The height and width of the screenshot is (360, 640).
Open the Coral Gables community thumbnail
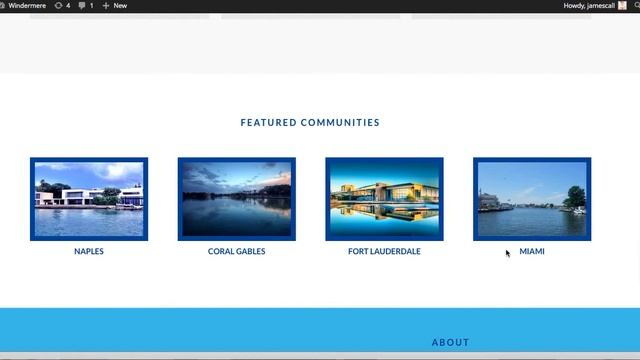[x=237, y=199]
